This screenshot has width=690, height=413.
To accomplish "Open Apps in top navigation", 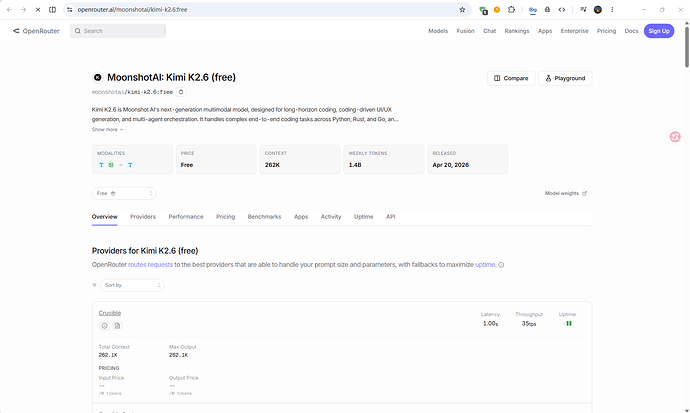I will pos(545,31).
